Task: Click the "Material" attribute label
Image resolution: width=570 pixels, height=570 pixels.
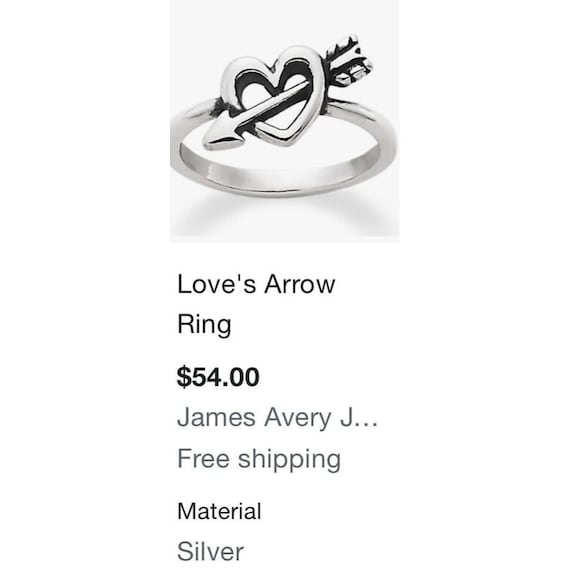Action: tap(219, 511)
